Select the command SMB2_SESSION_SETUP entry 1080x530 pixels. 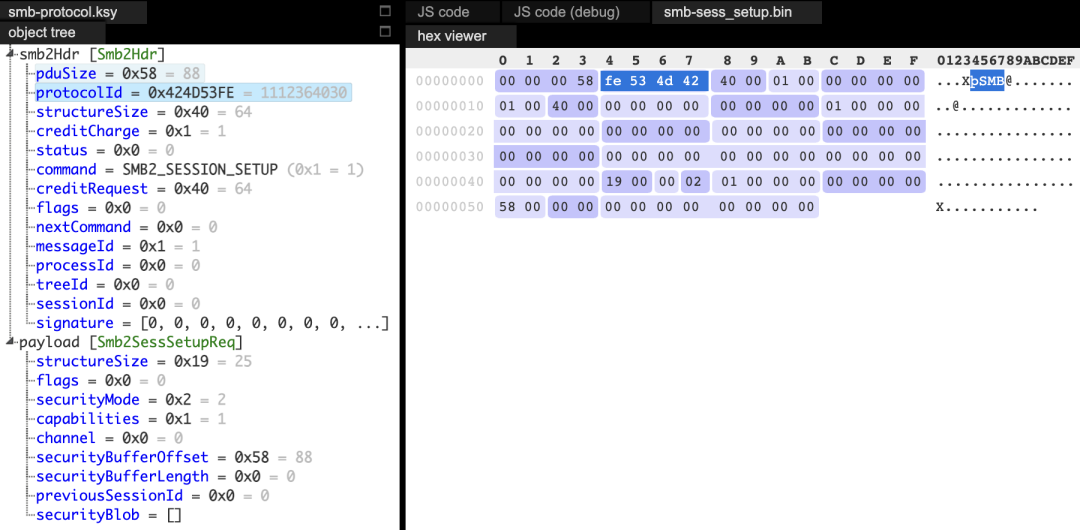click(x=200, y=170)
